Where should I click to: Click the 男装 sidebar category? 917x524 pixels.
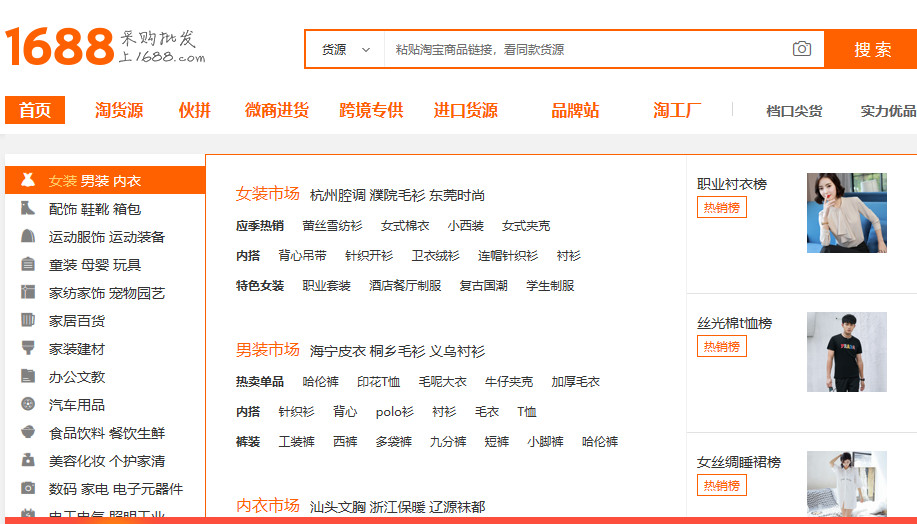[95, 181]
